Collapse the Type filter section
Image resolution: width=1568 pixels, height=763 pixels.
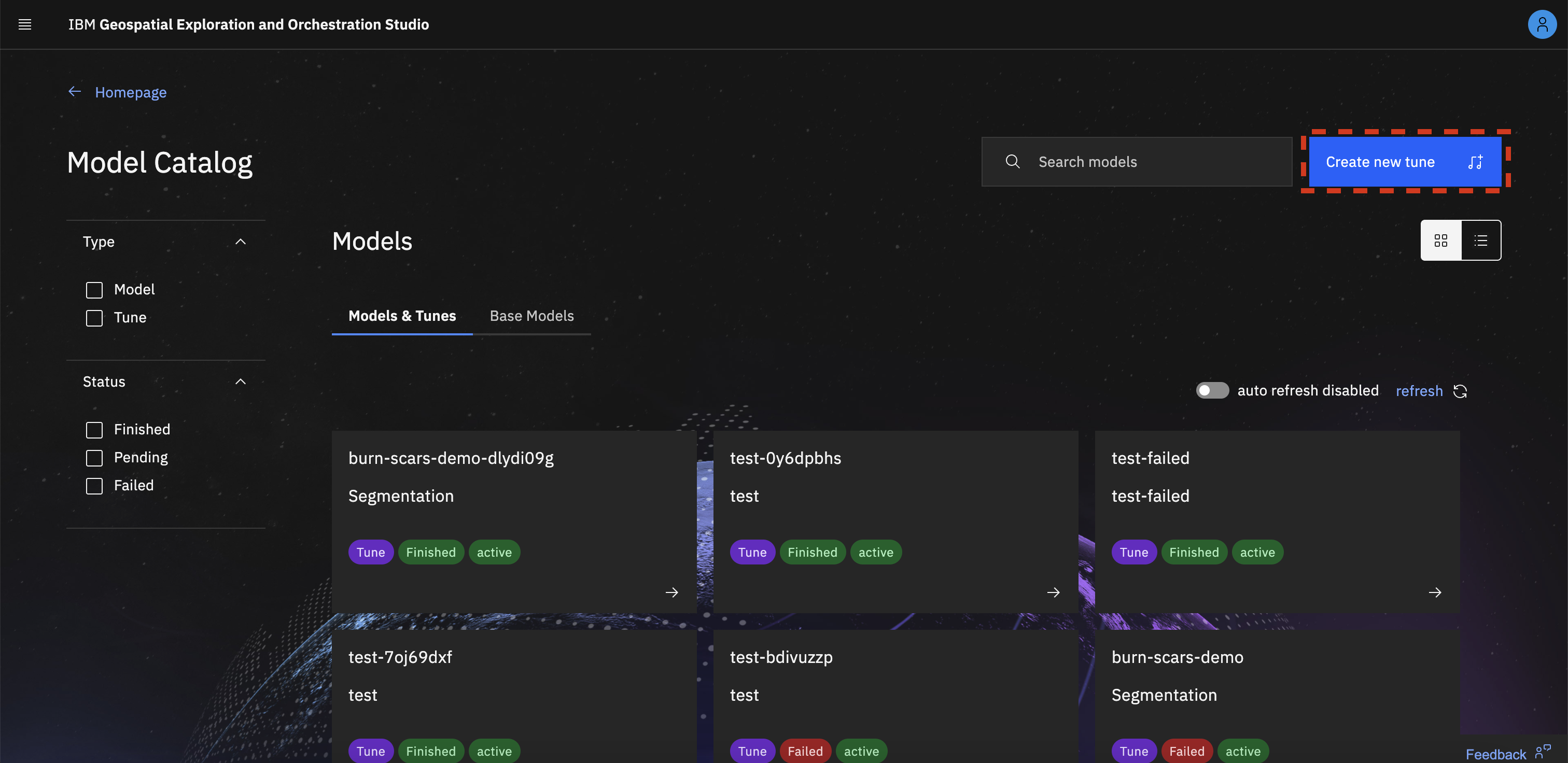[241, 242]
